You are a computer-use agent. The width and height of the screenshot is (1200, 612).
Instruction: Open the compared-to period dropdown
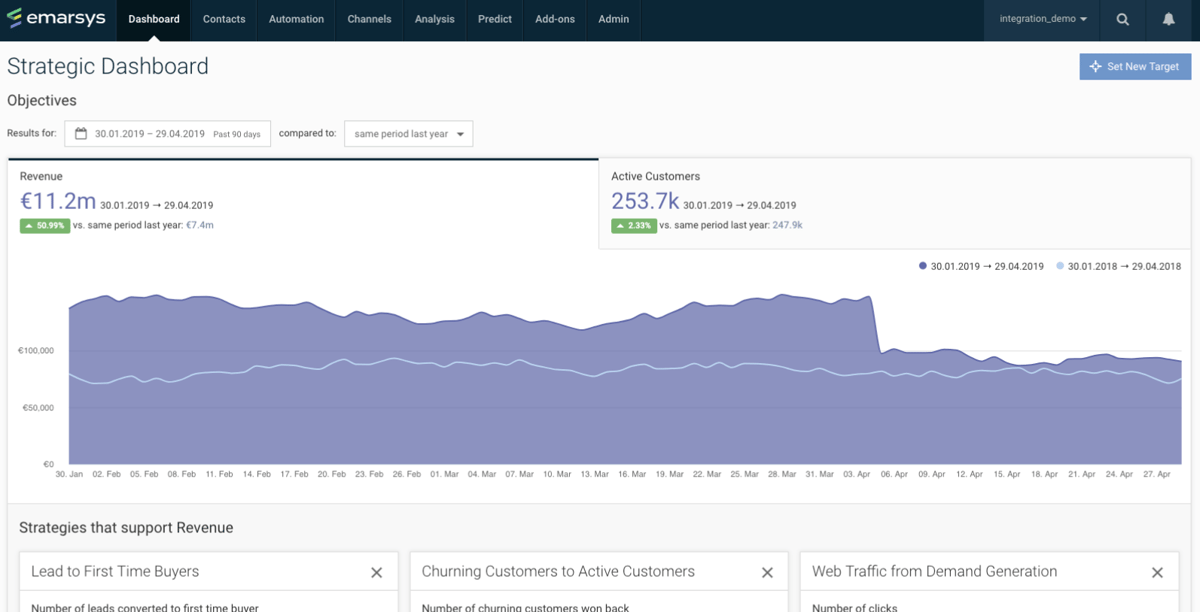(x=408, y=133)
